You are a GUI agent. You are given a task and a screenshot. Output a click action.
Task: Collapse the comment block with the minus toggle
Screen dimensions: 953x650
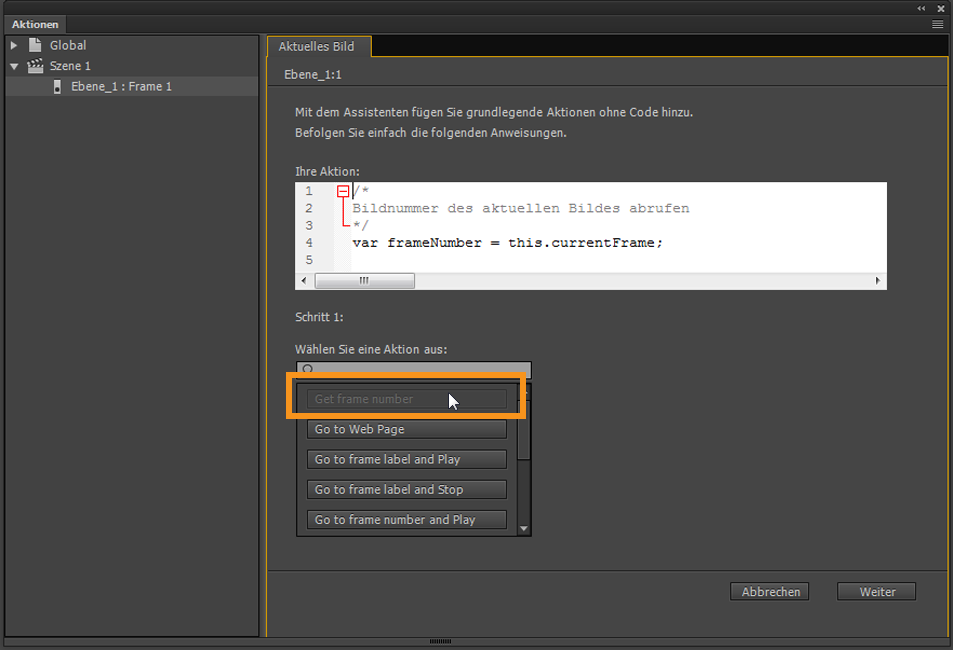point(343,190)
